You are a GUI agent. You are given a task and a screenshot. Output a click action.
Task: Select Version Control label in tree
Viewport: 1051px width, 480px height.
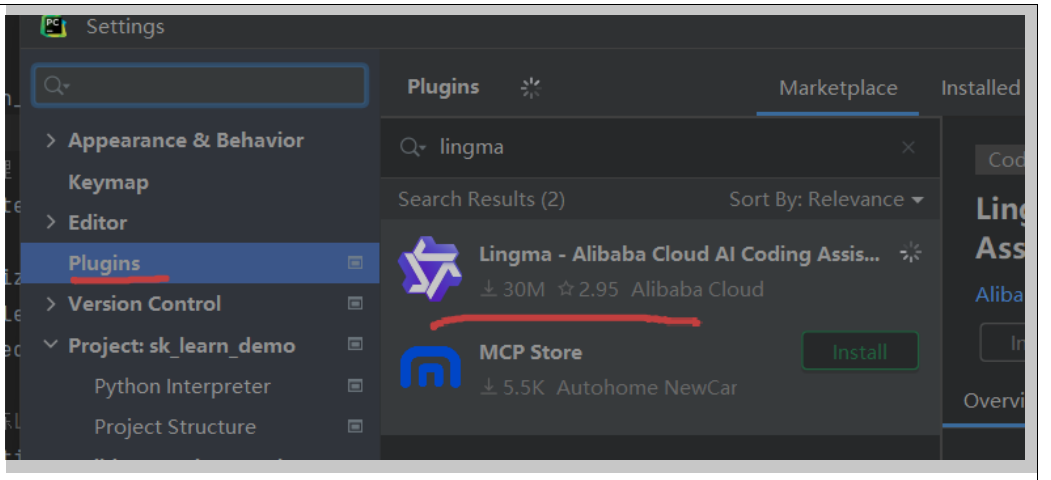tap(144, 304)
